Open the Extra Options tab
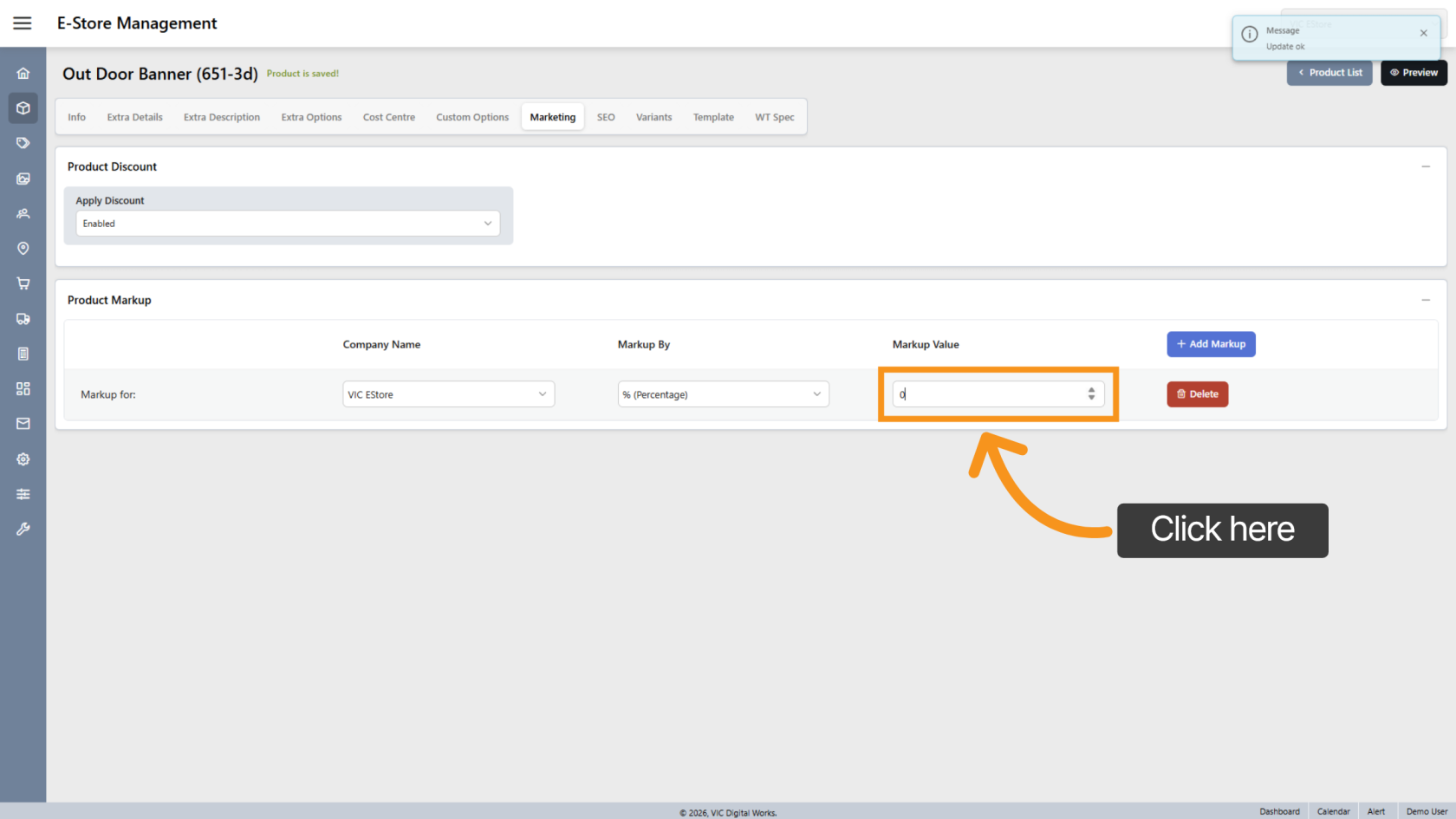 [311, 117]
